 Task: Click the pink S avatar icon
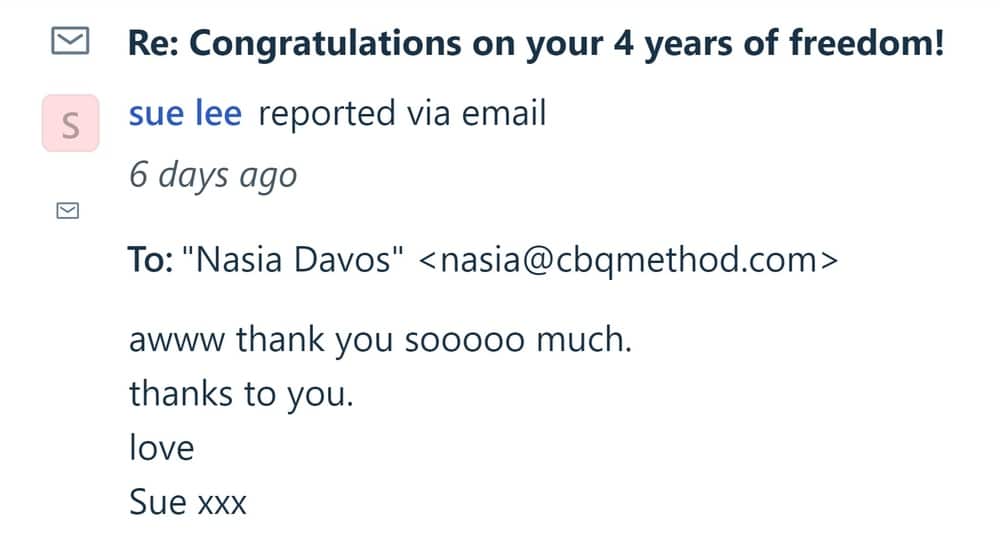click(70, 124)
